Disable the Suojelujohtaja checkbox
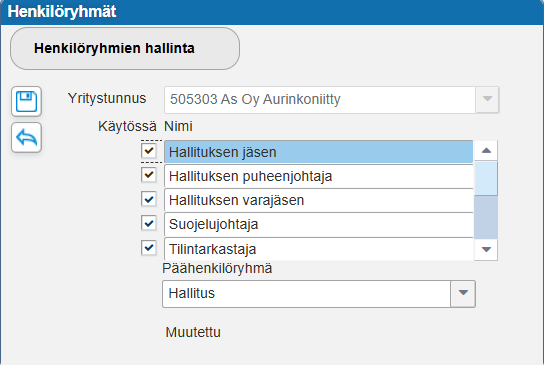544x365 pixels. click(x=149, y=223)
